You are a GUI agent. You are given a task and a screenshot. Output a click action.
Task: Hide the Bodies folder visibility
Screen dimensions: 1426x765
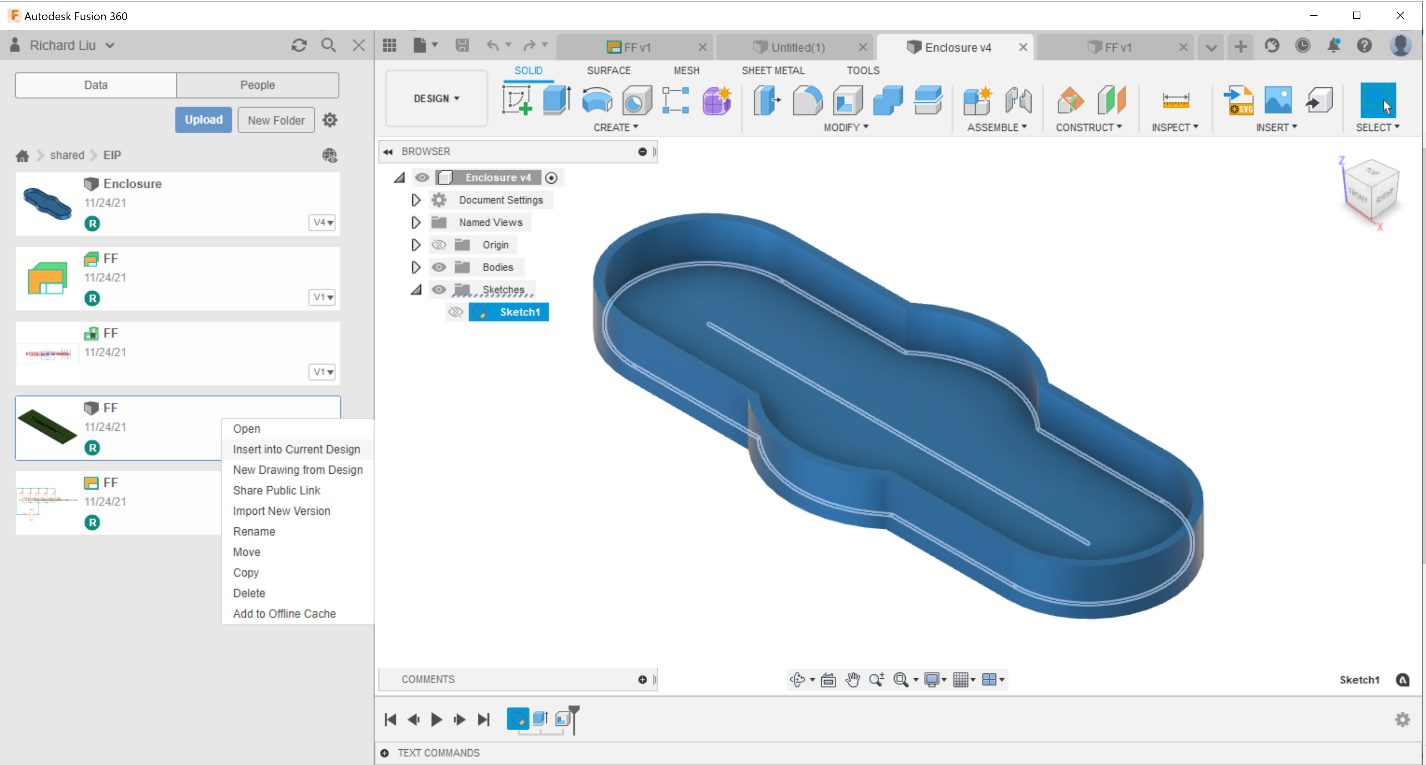(439, 267)
